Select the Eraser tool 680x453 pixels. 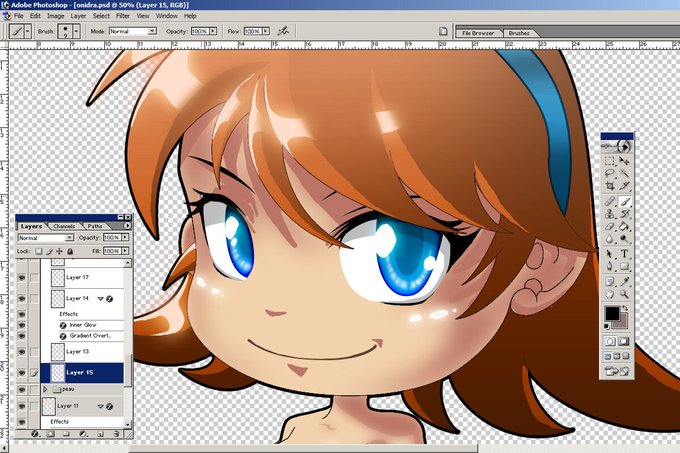coord(610,226)
